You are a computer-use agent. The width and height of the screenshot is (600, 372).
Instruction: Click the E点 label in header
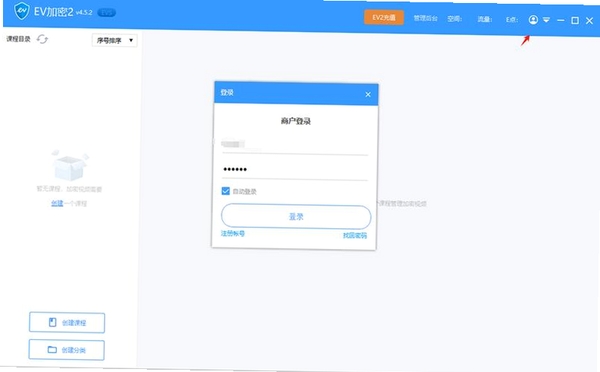point(512,20)
